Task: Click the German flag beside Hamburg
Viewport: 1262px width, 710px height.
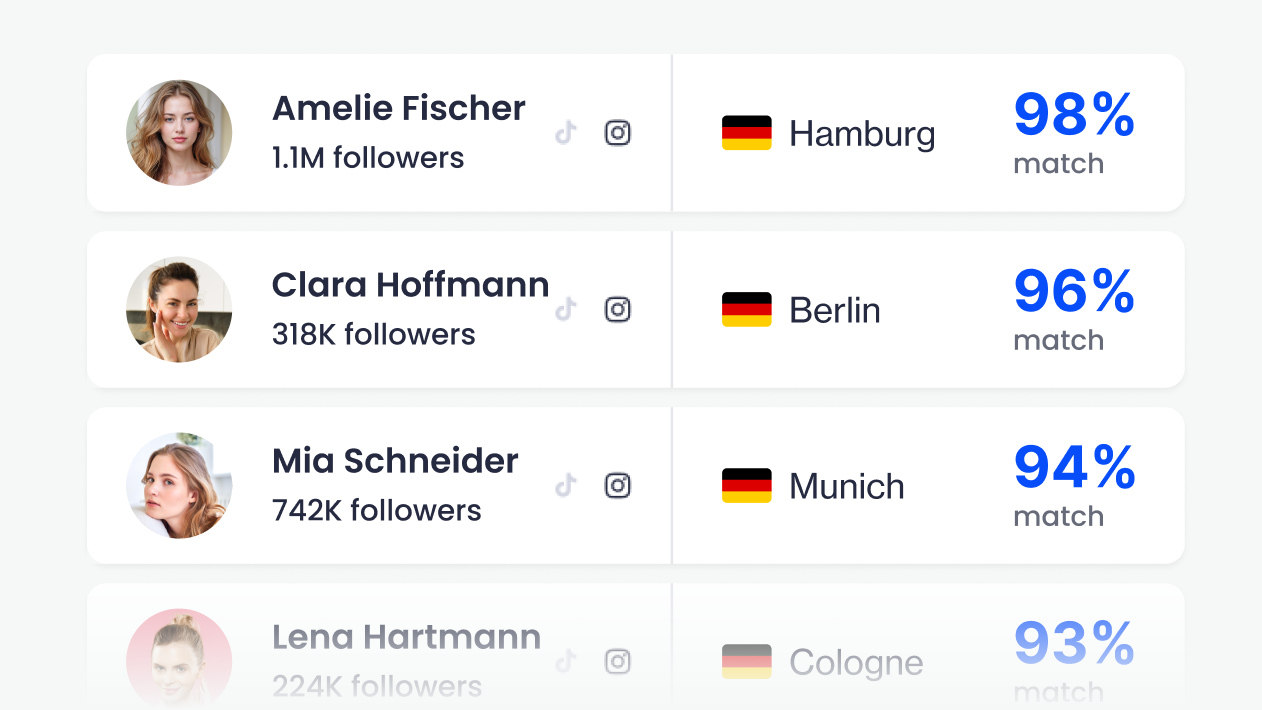Action: (x=747, y=133)
